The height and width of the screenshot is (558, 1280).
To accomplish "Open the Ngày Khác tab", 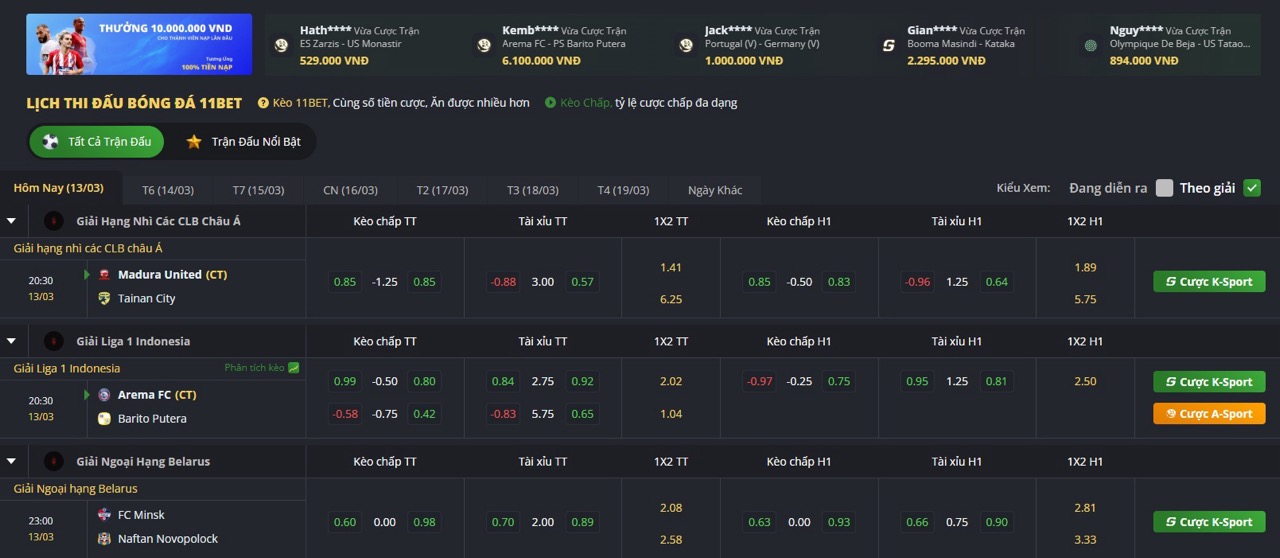I will point(715,190).
